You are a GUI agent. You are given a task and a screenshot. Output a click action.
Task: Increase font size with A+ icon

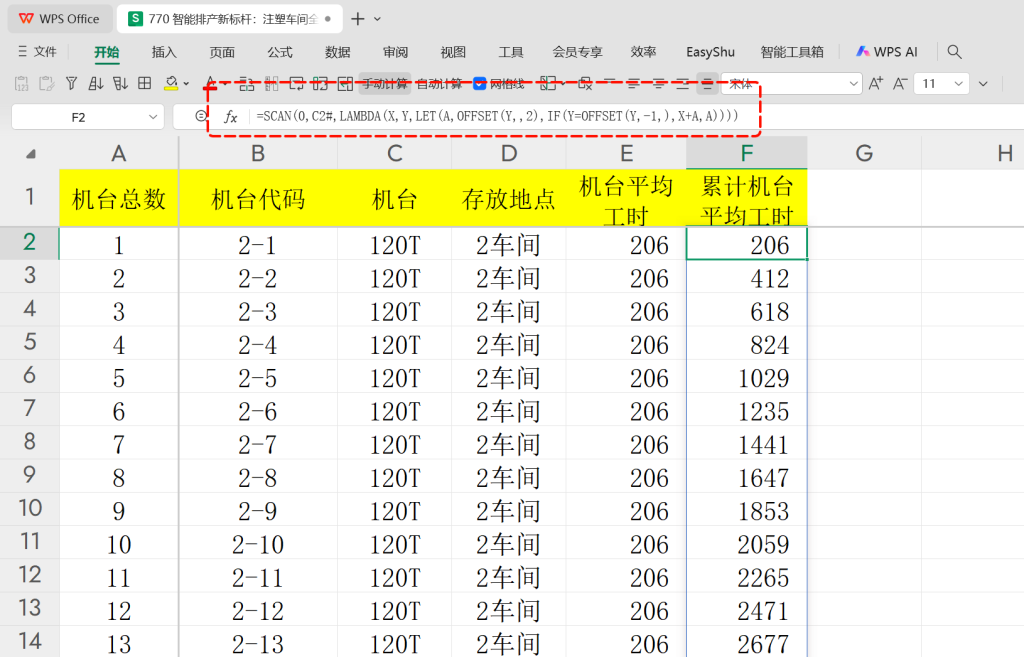[876, 84]
